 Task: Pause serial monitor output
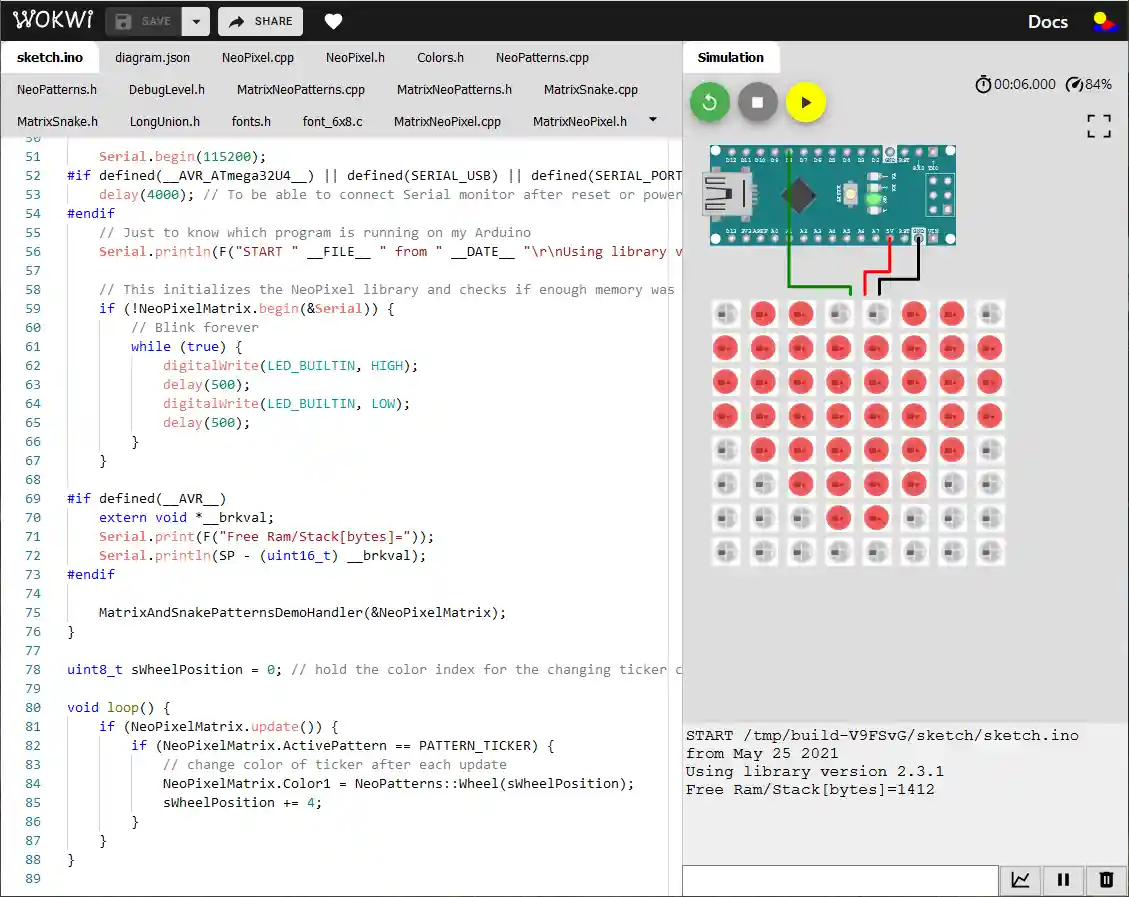click(x=1063, y=880)
